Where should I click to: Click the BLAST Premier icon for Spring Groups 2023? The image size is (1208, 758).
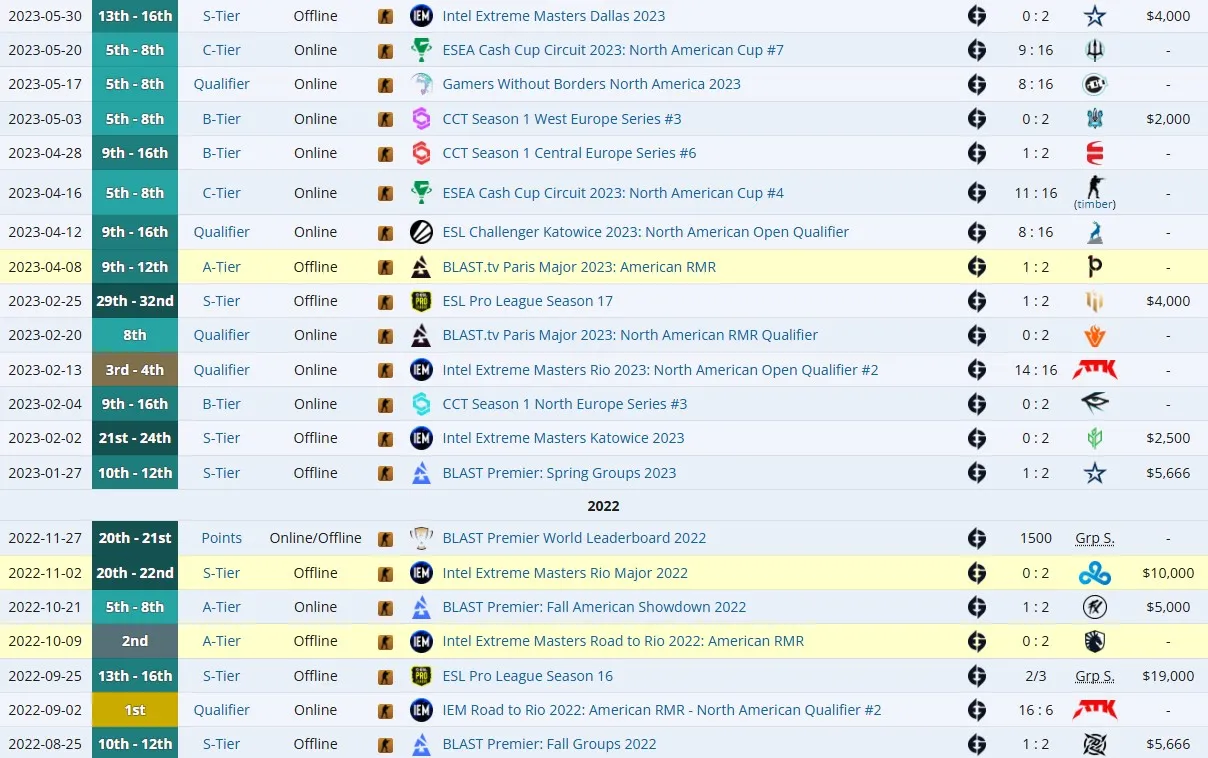click(422, 473)
